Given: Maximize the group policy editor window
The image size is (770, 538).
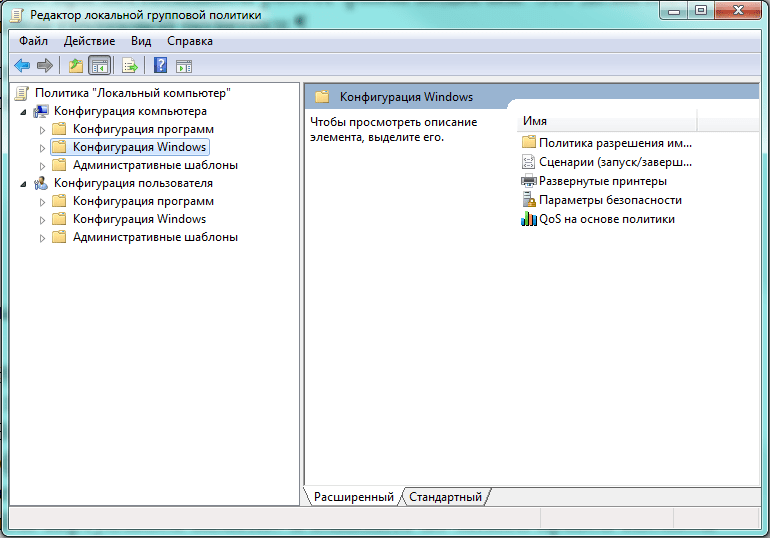Looking at the screenshot, I should (701, 10).
